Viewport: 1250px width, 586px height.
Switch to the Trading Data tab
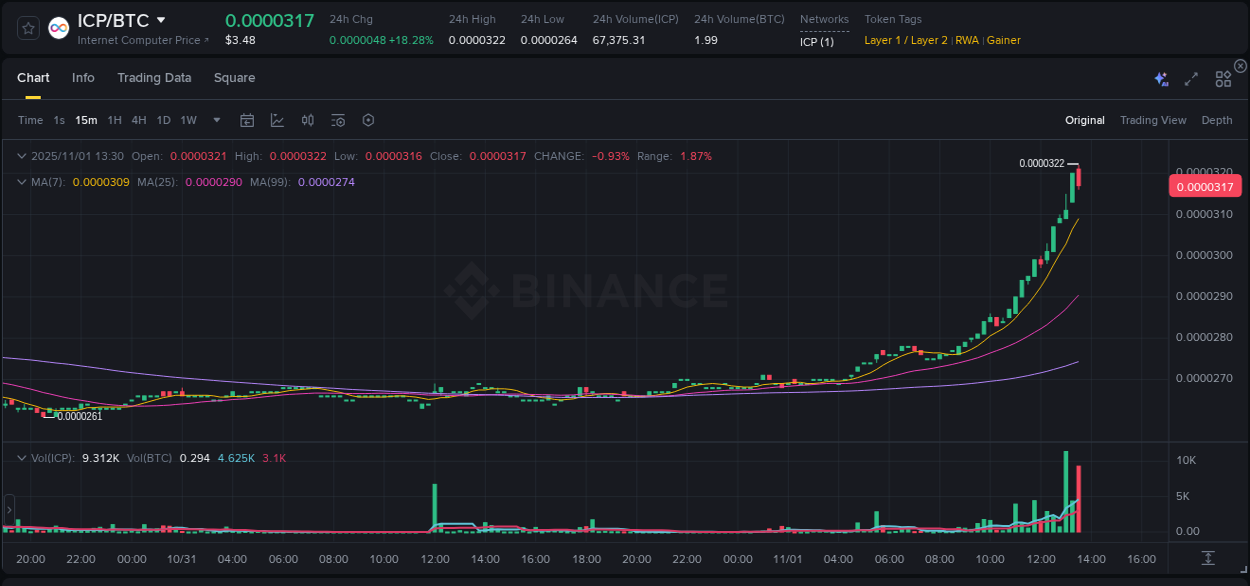[x=154, y=78]
